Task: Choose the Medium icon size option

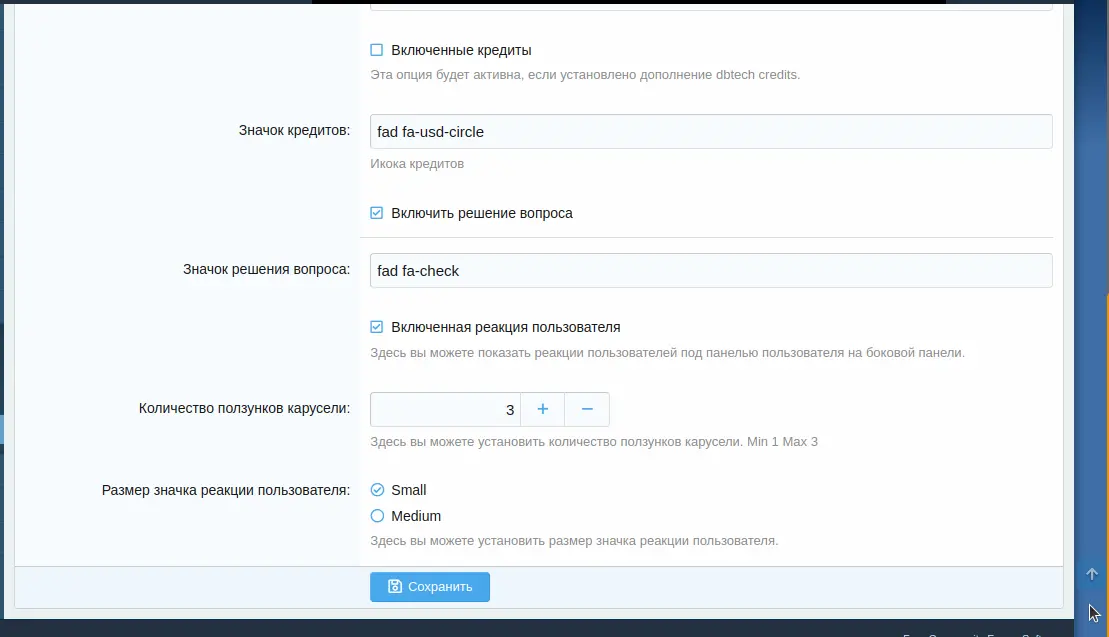Action: pos(377,516)
